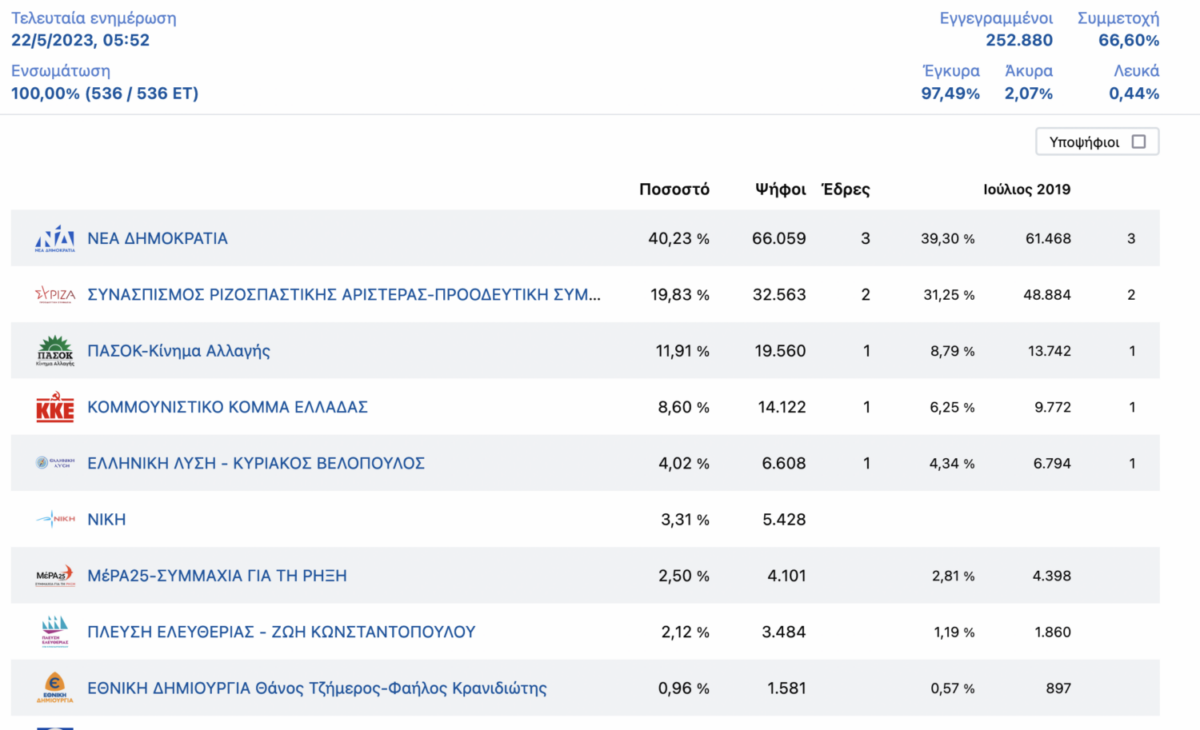The height and width of the screenshot is (730, 1200).
Task: Open ΜέΡΑ25-ΣΥΜΜΑΧΙΑ ΓΙΑ ΤΗ ΡΗΞΗ link
Action: [x=218, y=576]
